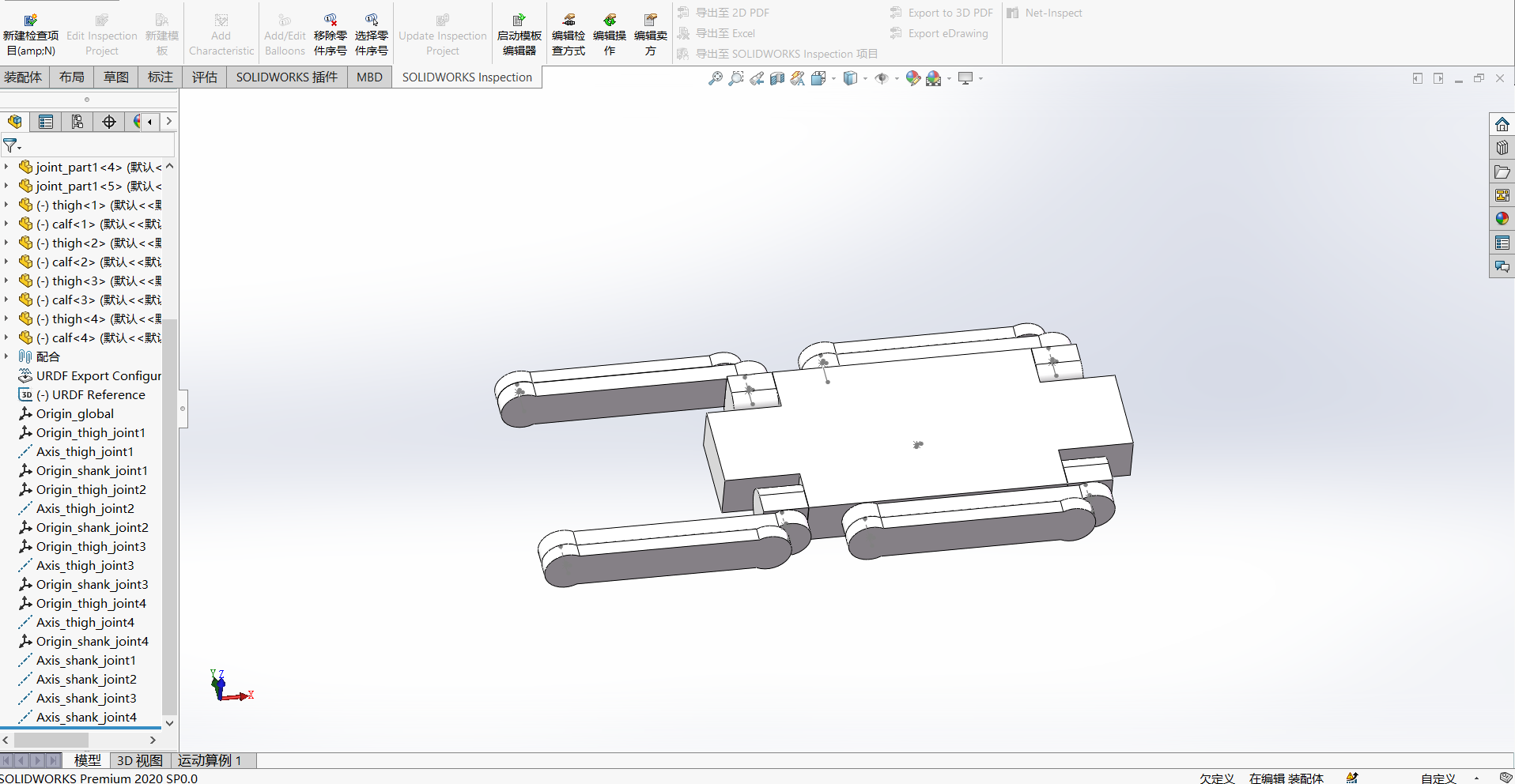Open the Apply Scene dropdown arrow
Image resolution: width=1515 pixels, height=784 pixels.
[949, 78]
